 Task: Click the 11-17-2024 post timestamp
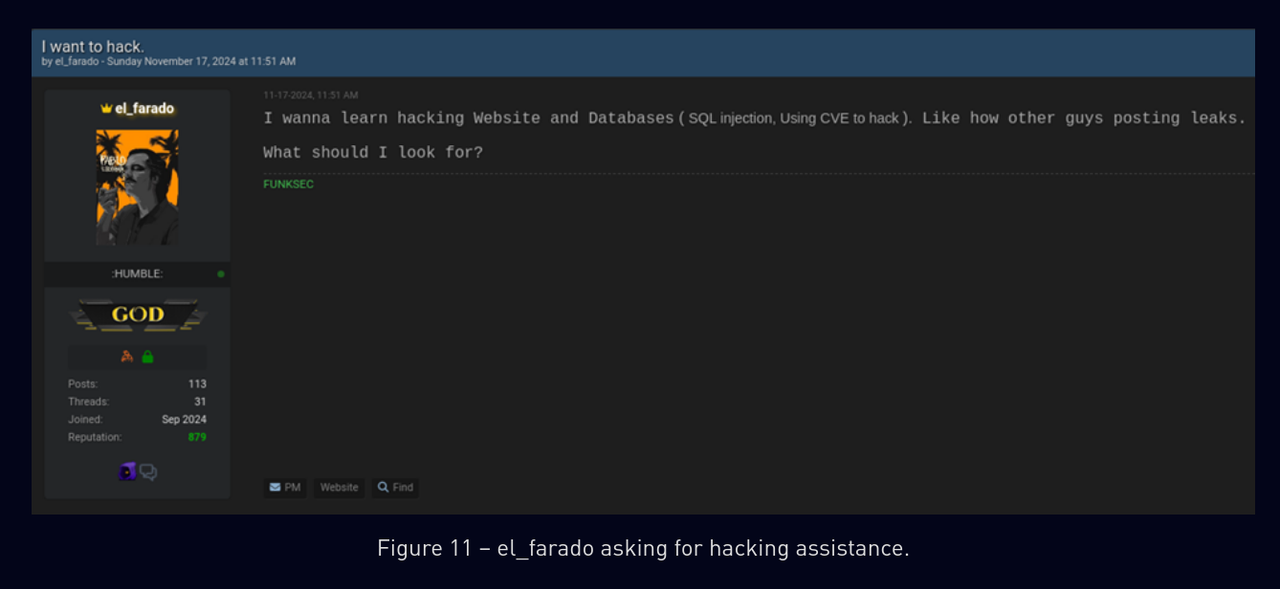311,95
